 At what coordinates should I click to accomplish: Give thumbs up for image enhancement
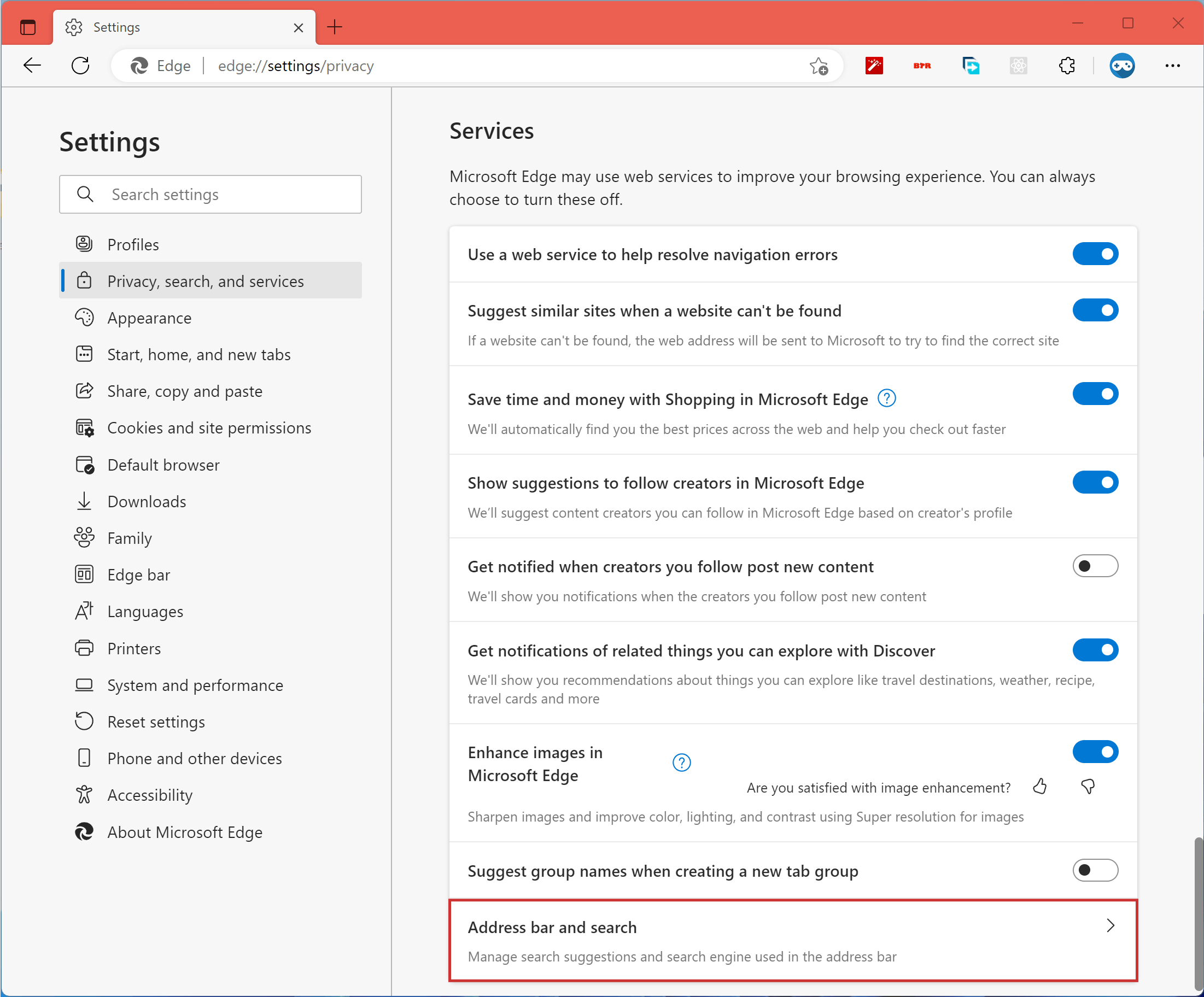click(x=1039, y=786)
